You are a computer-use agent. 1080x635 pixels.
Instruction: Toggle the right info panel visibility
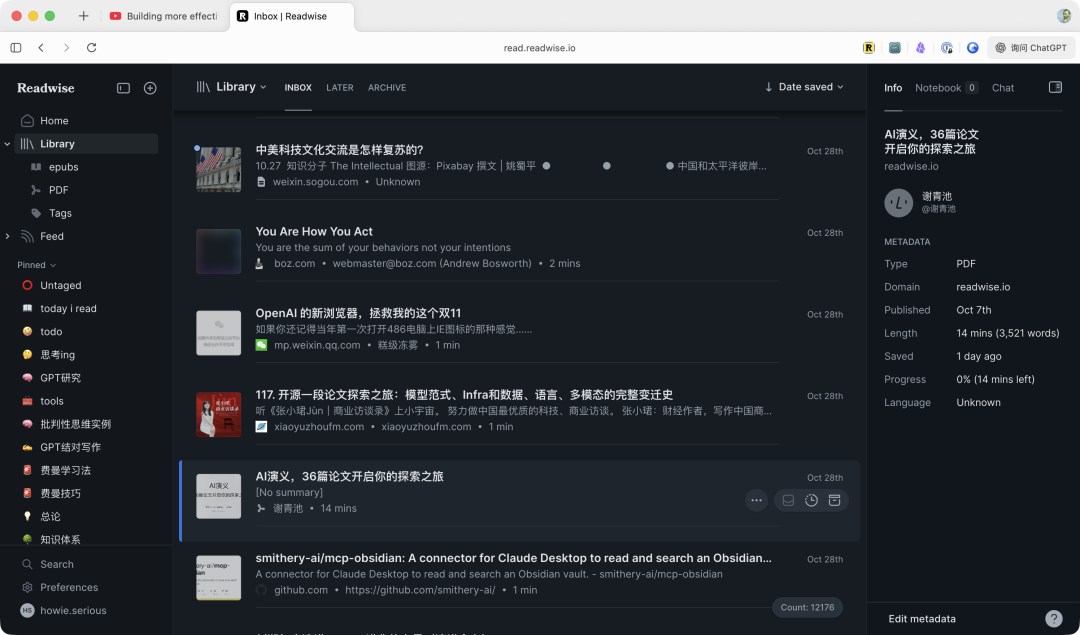click(x=1055, y=87)
